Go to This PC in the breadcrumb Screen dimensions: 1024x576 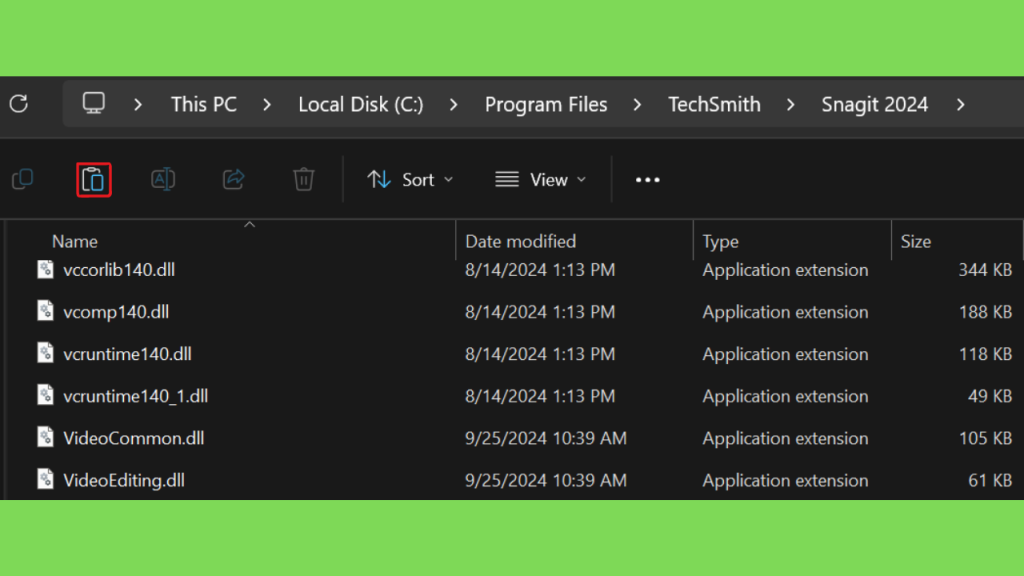(204, 104)
